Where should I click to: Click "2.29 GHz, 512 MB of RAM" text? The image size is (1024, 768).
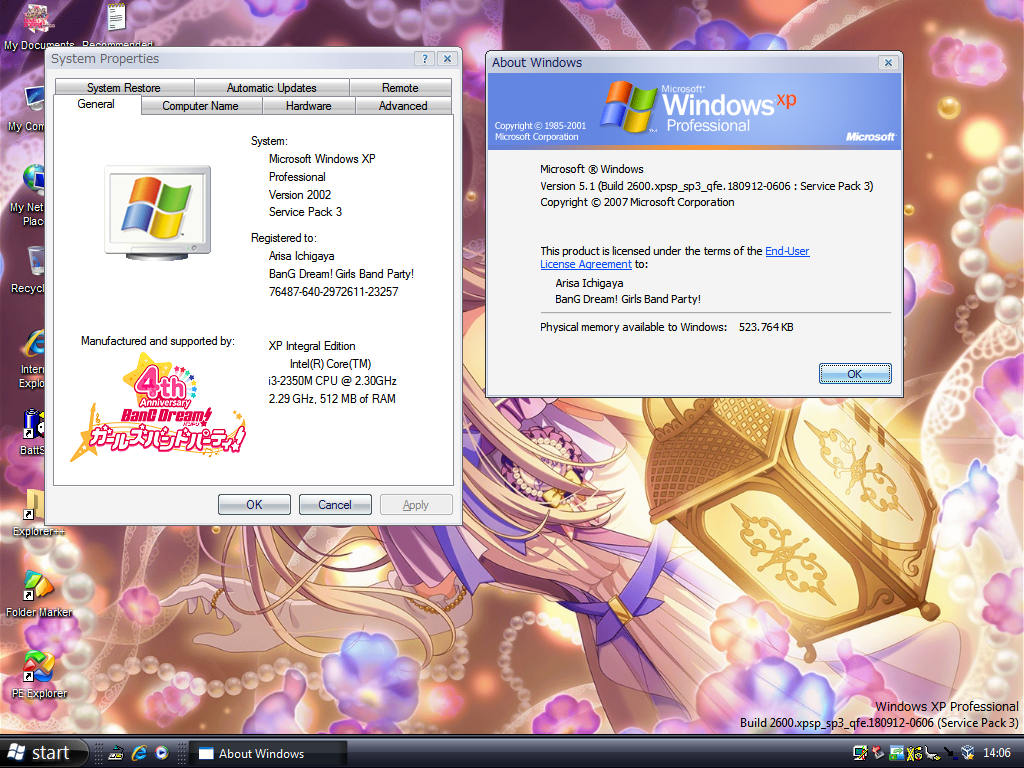click(332, 399)
